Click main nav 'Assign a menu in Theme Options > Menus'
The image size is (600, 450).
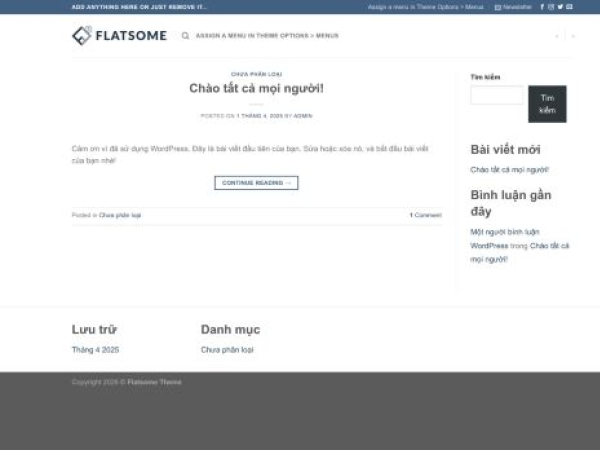click(x=267, y=36)
